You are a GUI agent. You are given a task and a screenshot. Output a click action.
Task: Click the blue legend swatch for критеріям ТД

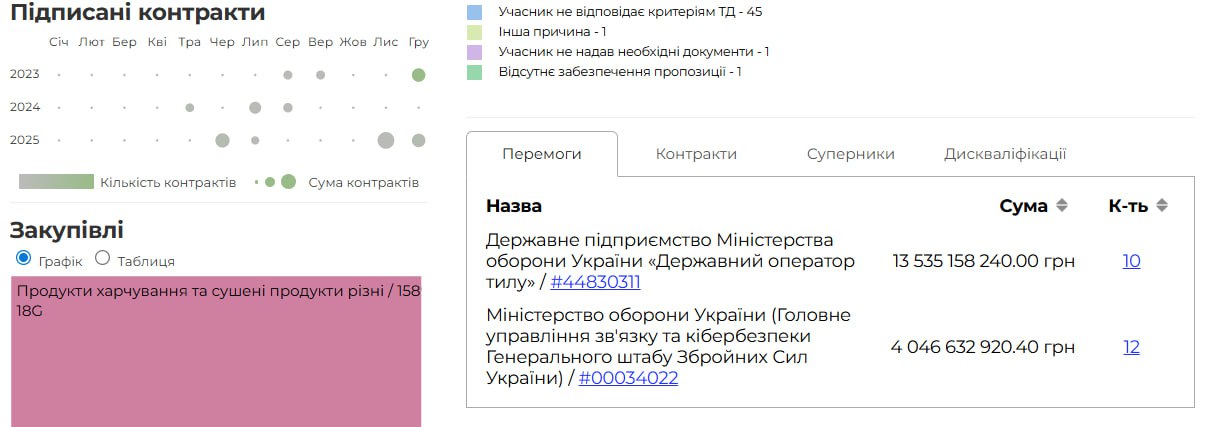click(x=475, y=12)
